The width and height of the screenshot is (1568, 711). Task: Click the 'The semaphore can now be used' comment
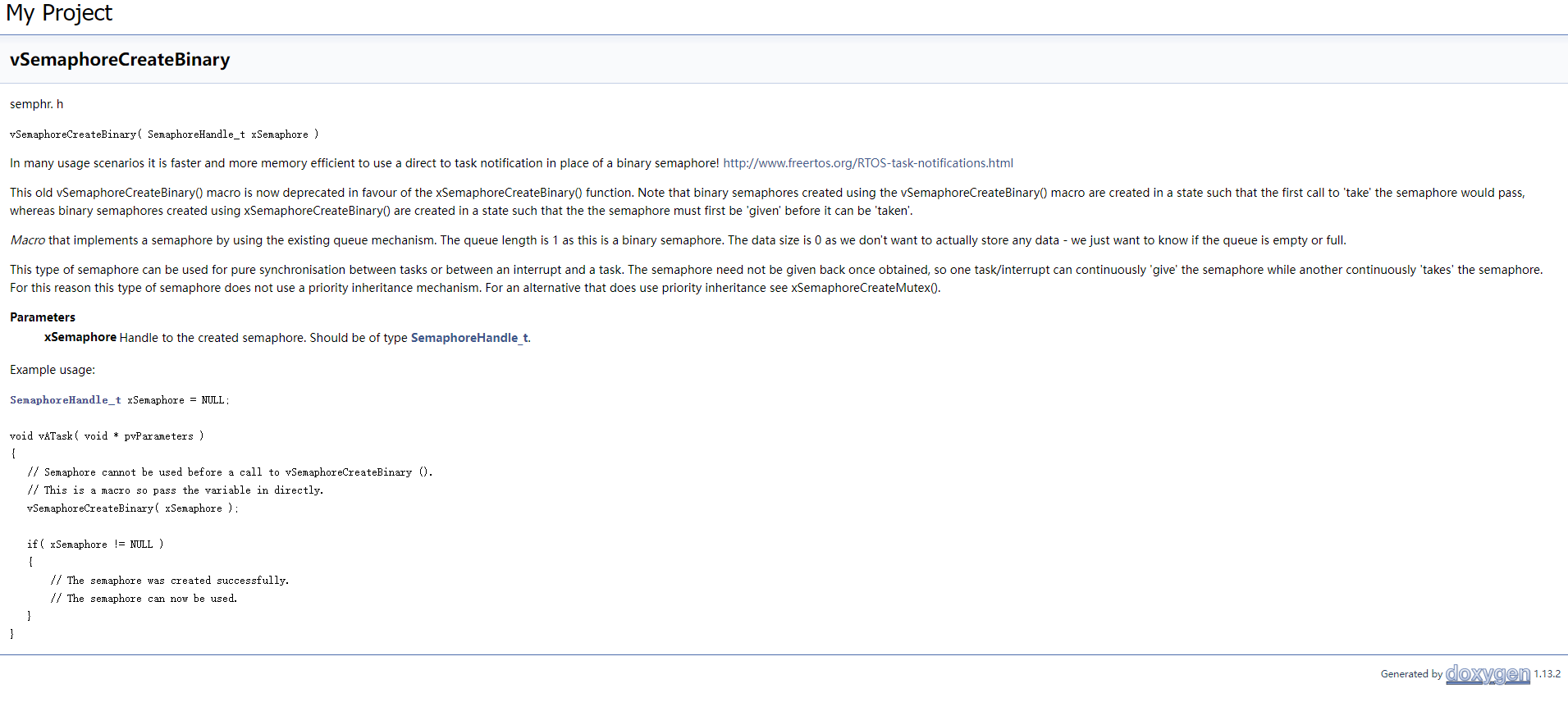(144, 599)
